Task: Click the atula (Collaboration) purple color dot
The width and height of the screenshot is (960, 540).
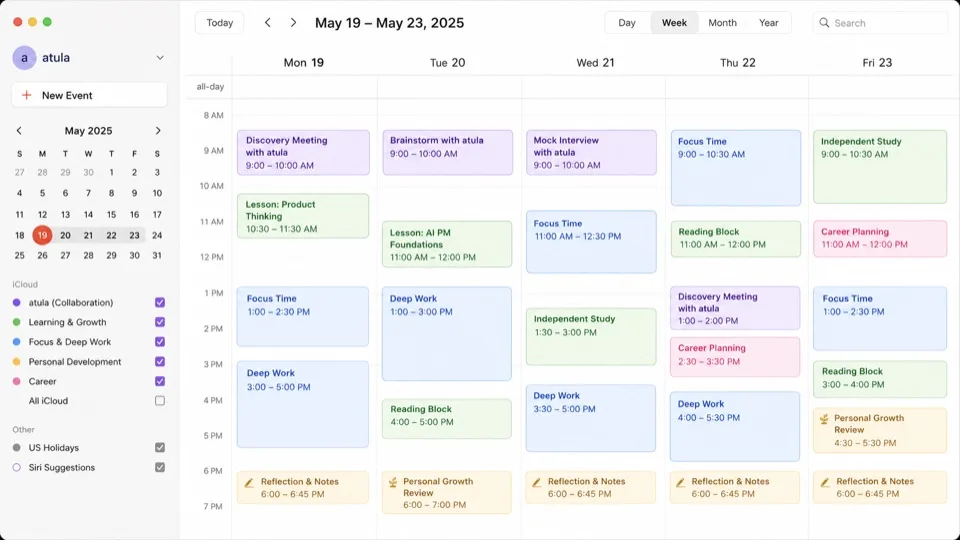Action: tap(17, 302)
